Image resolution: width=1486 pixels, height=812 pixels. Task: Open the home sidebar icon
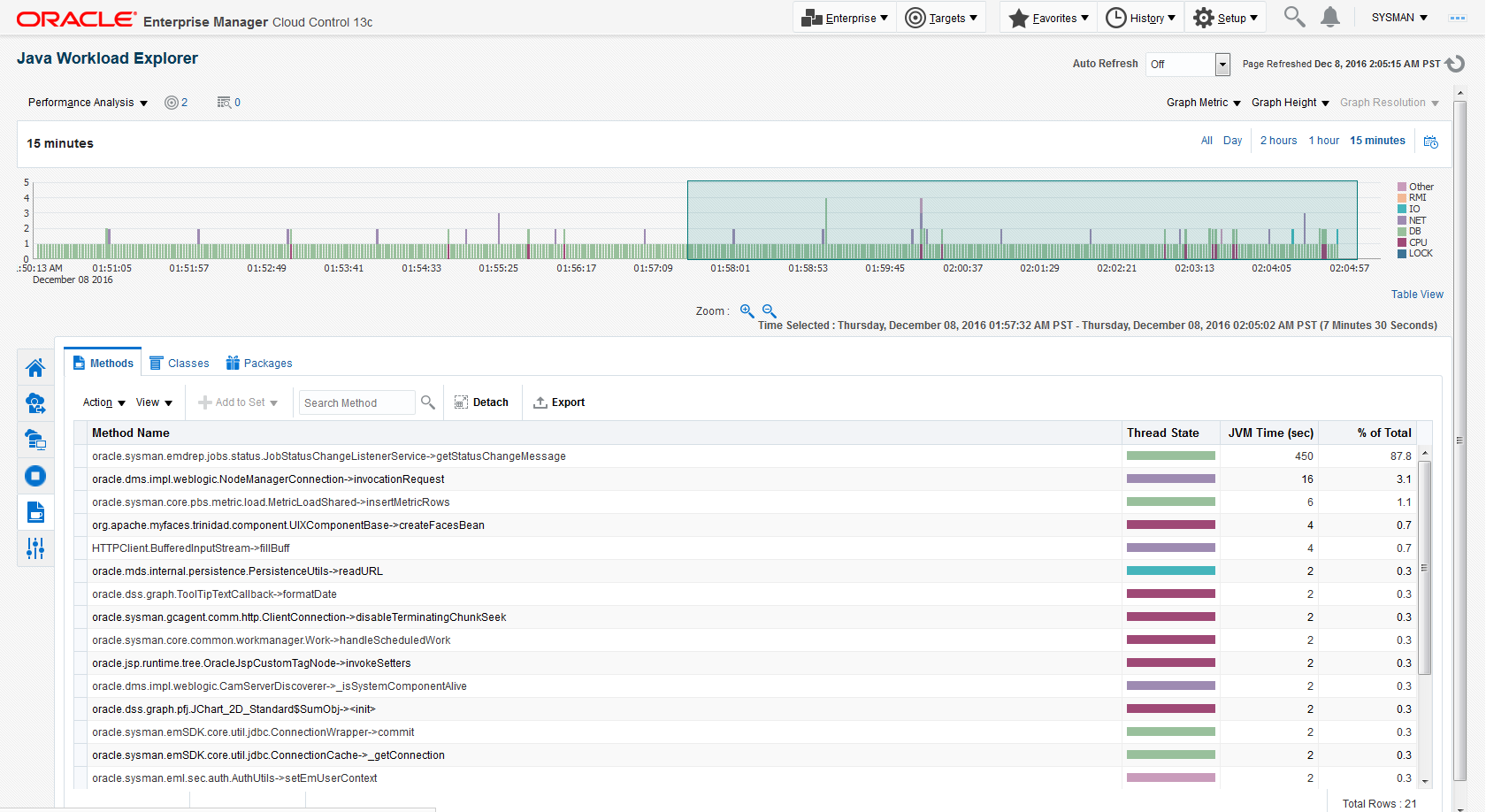tap(35, 367)
